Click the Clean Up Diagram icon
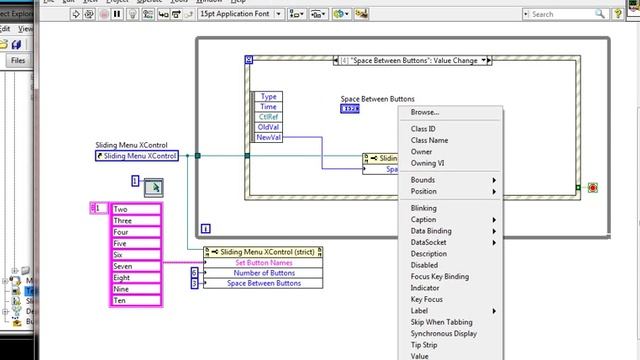This screenshot has height=360, width=640. pyautogui.click(x=361, y=14)
